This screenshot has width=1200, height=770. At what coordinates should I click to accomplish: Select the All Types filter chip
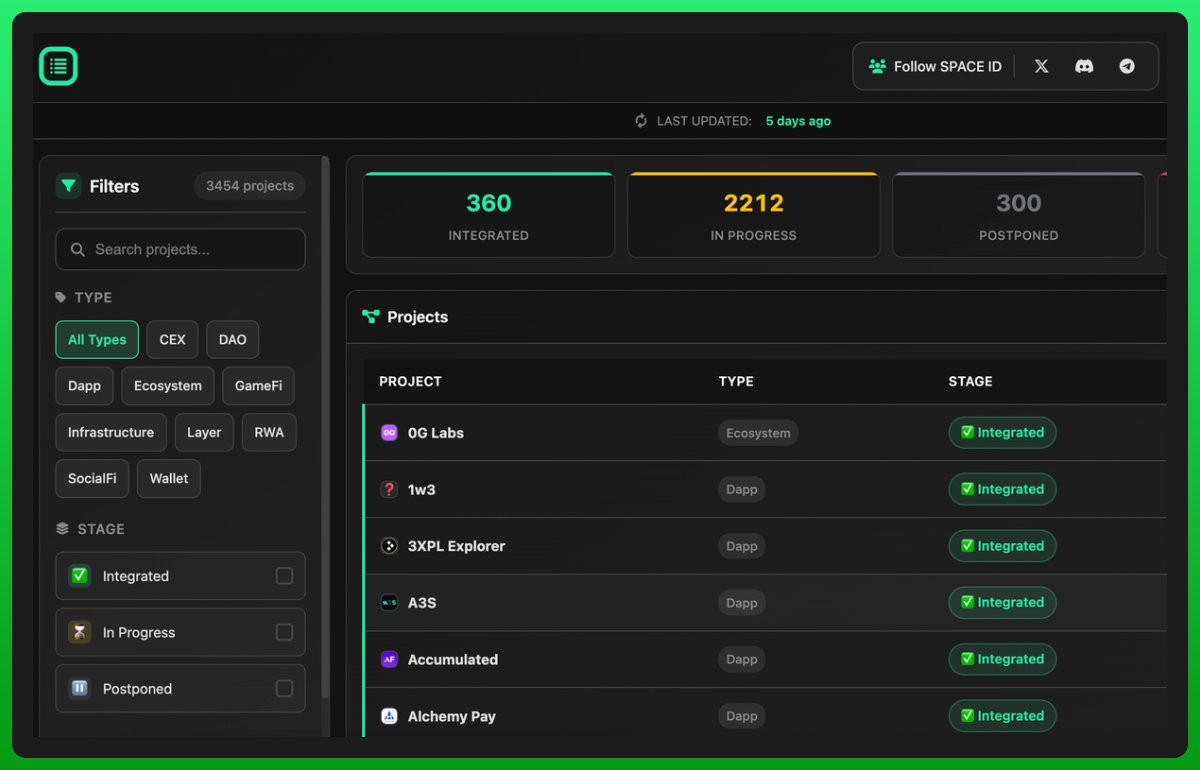click(x=97, y=339)
